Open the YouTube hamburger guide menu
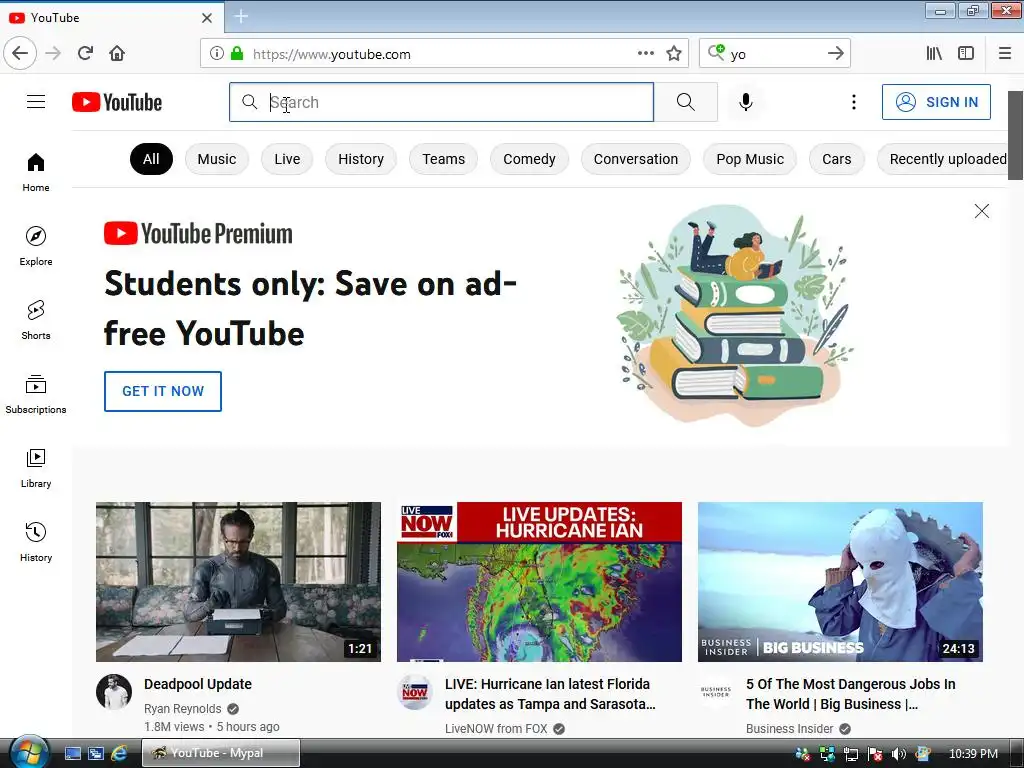 [36, 102]
